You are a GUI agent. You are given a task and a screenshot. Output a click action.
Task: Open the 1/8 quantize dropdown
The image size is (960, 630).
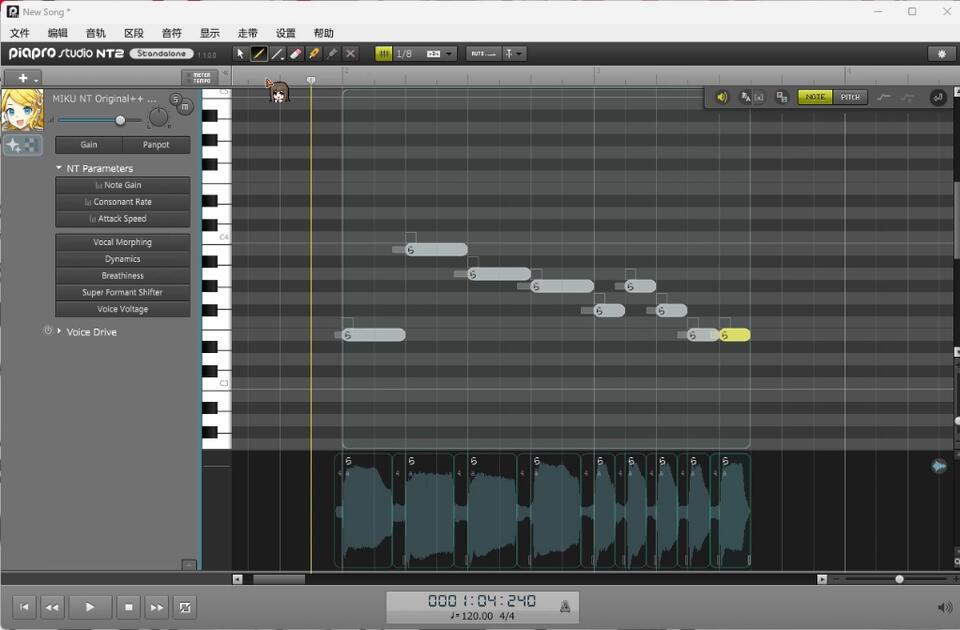tap(450, 54)
